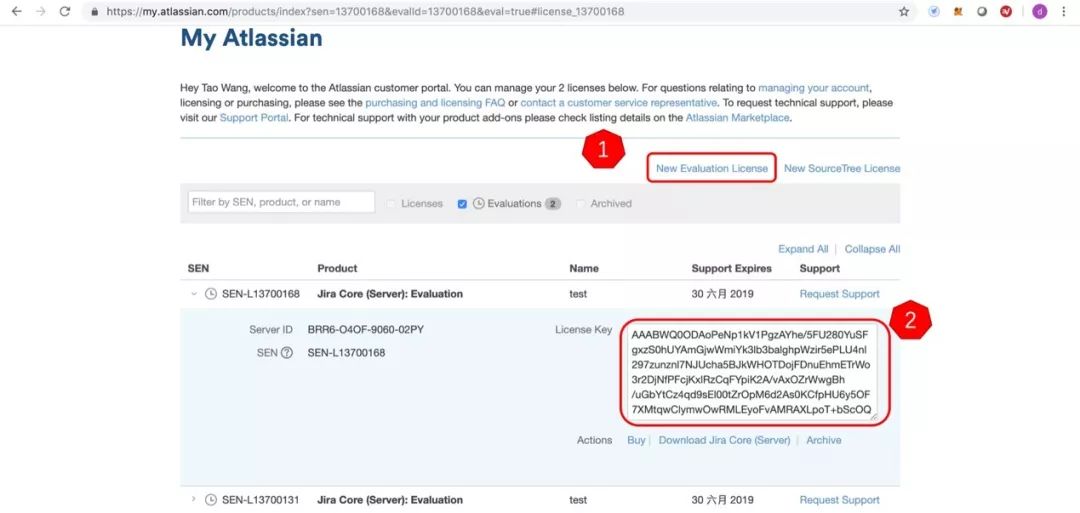Click the Archive action link

click(824, 440)
